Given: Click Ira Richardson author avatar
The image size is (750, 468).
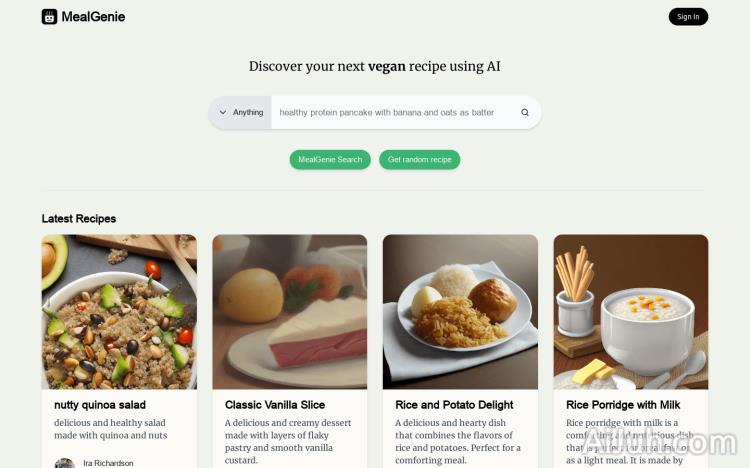Looking at the screenshot, I should click(65, 463).
